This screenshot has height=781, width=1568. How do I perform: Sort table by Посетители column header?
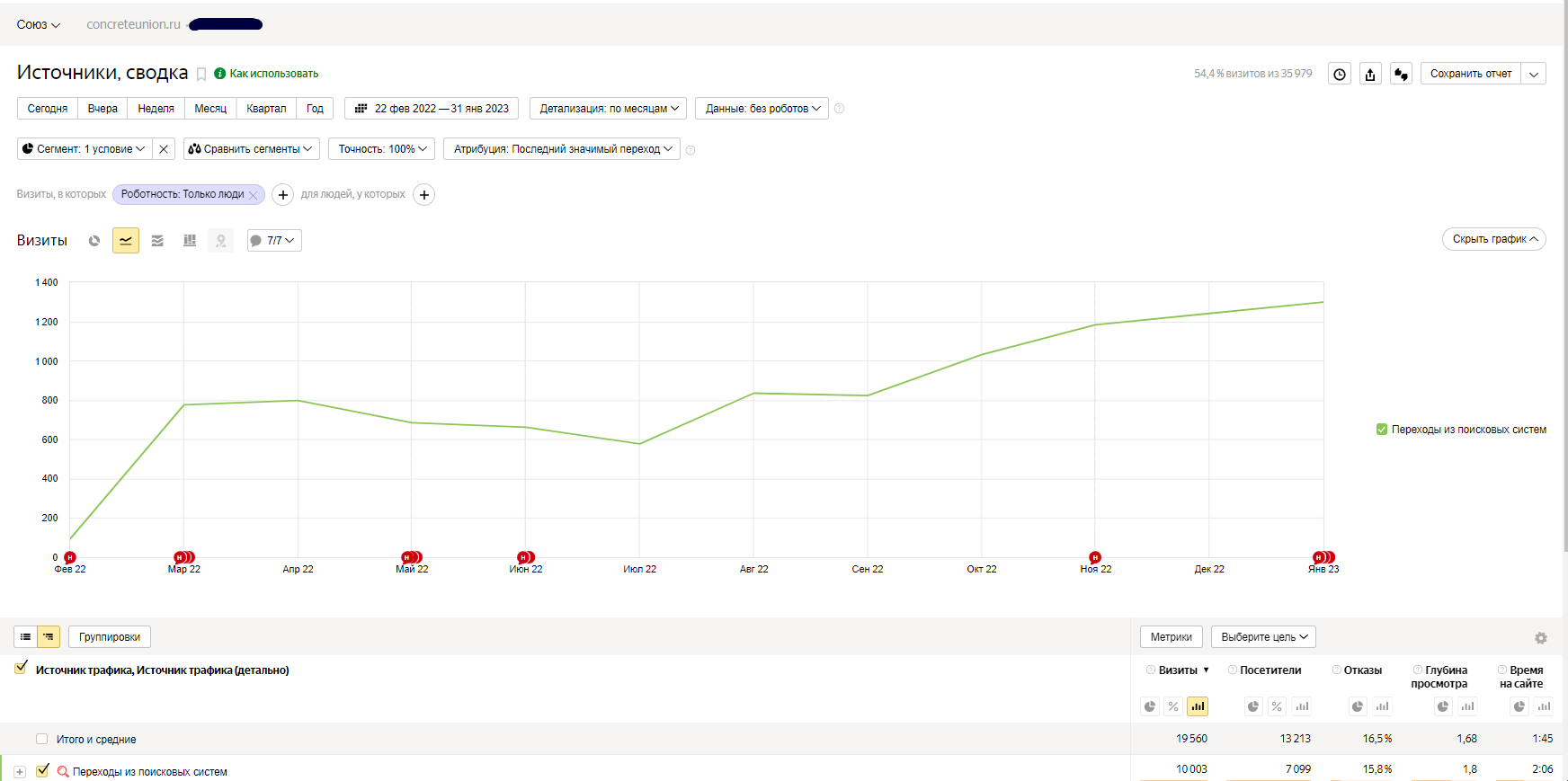point(1270,670)
